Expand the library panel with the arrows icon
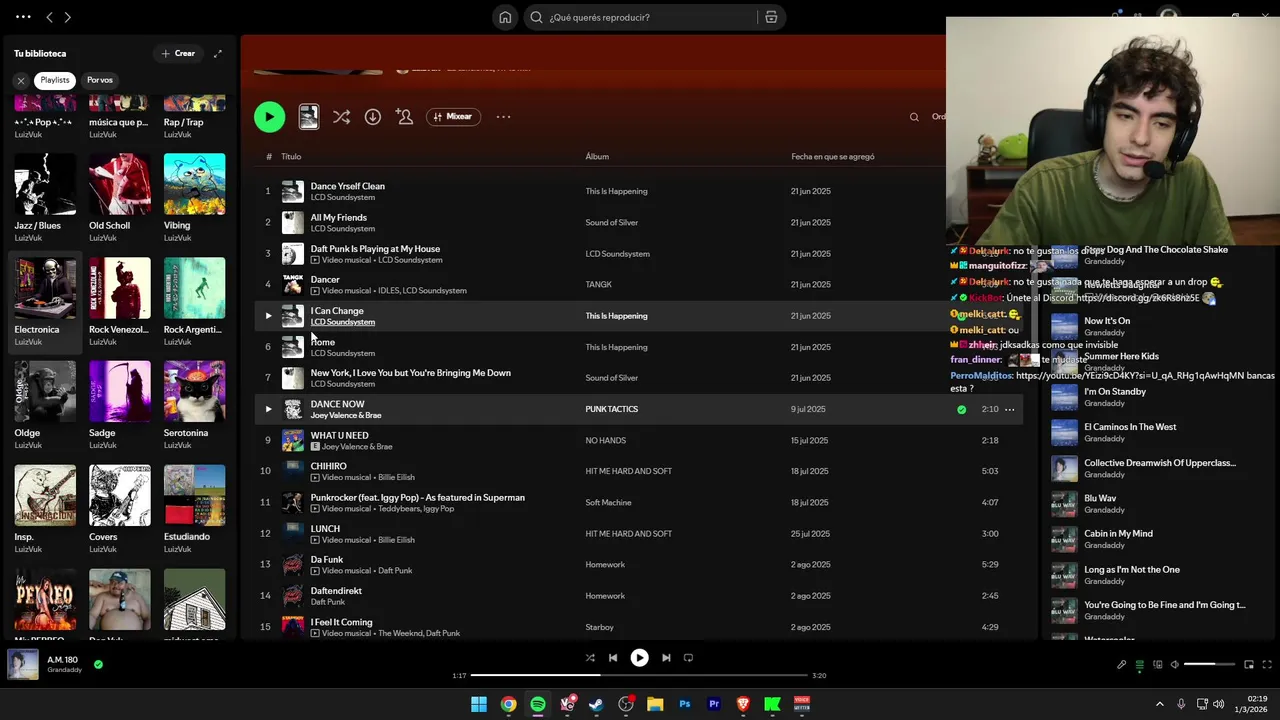1280x720 pixels. click(x=217, y=53)
